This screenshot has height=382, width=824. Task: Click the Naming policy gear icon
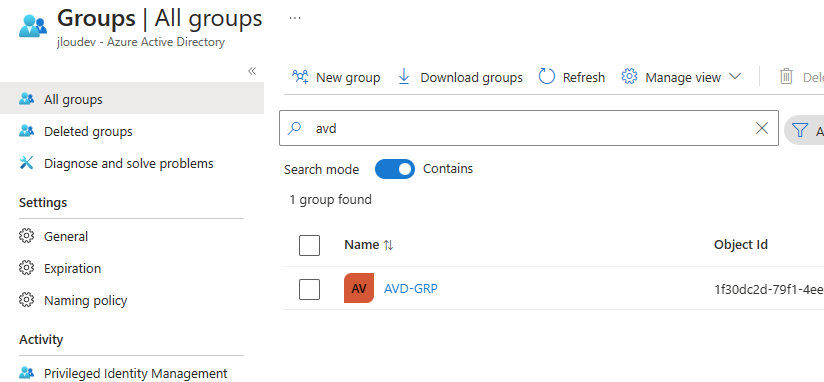[x=26, y=300]
